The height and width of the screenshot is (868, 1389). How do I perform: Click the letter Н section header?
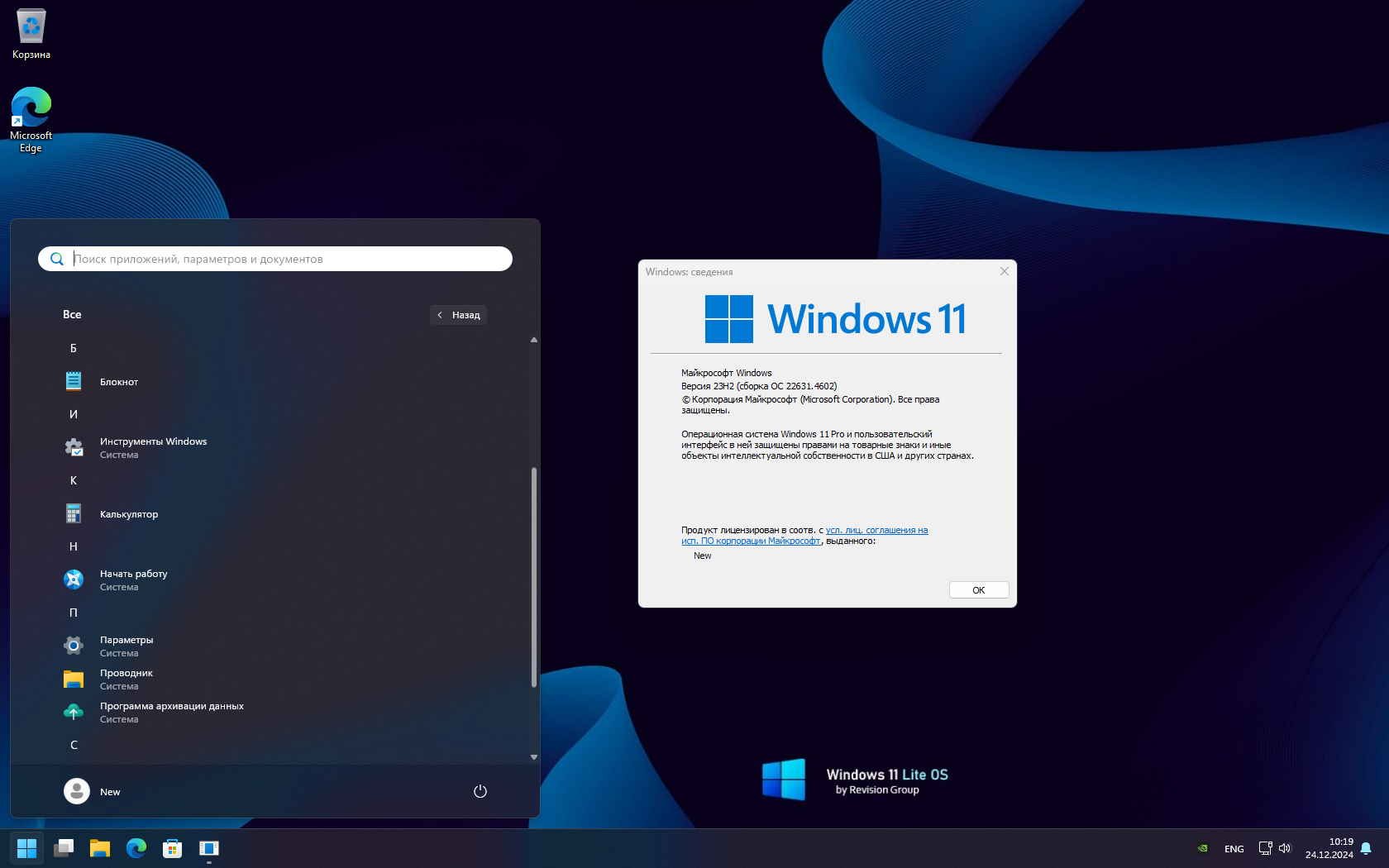pyautogui.click(x=74, y=546)
